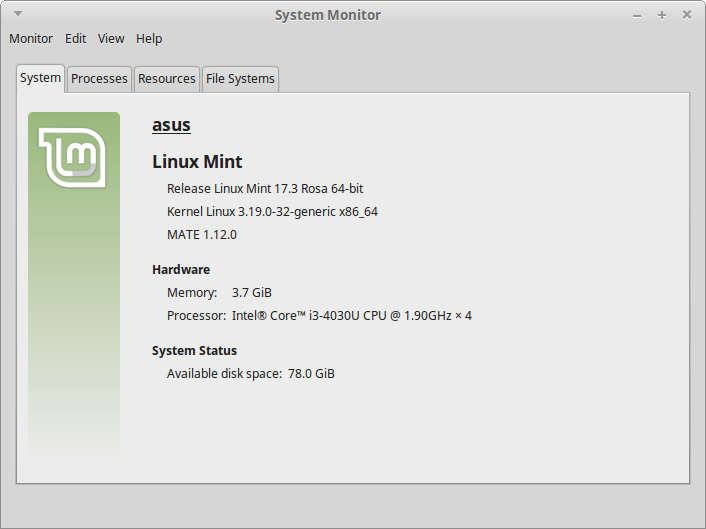The width and height of the screenshot is (706, 529).
Task: Close the System Monitor window
Action: (687, 15)
